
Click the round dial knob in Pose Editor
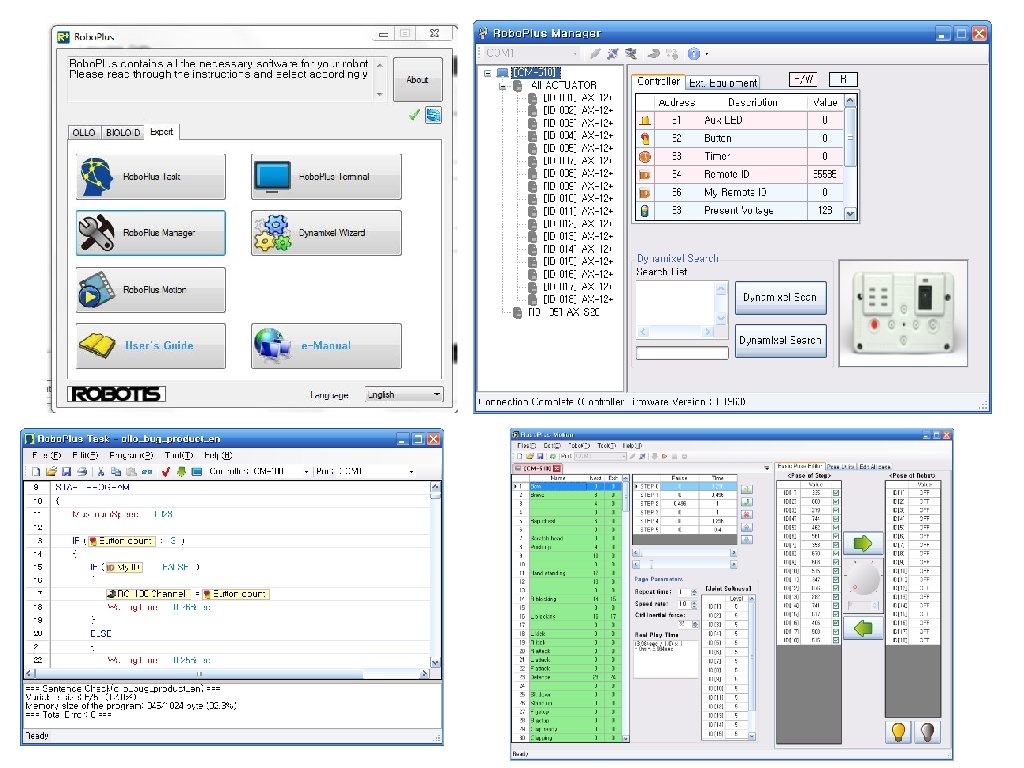(x=863, y=579)
